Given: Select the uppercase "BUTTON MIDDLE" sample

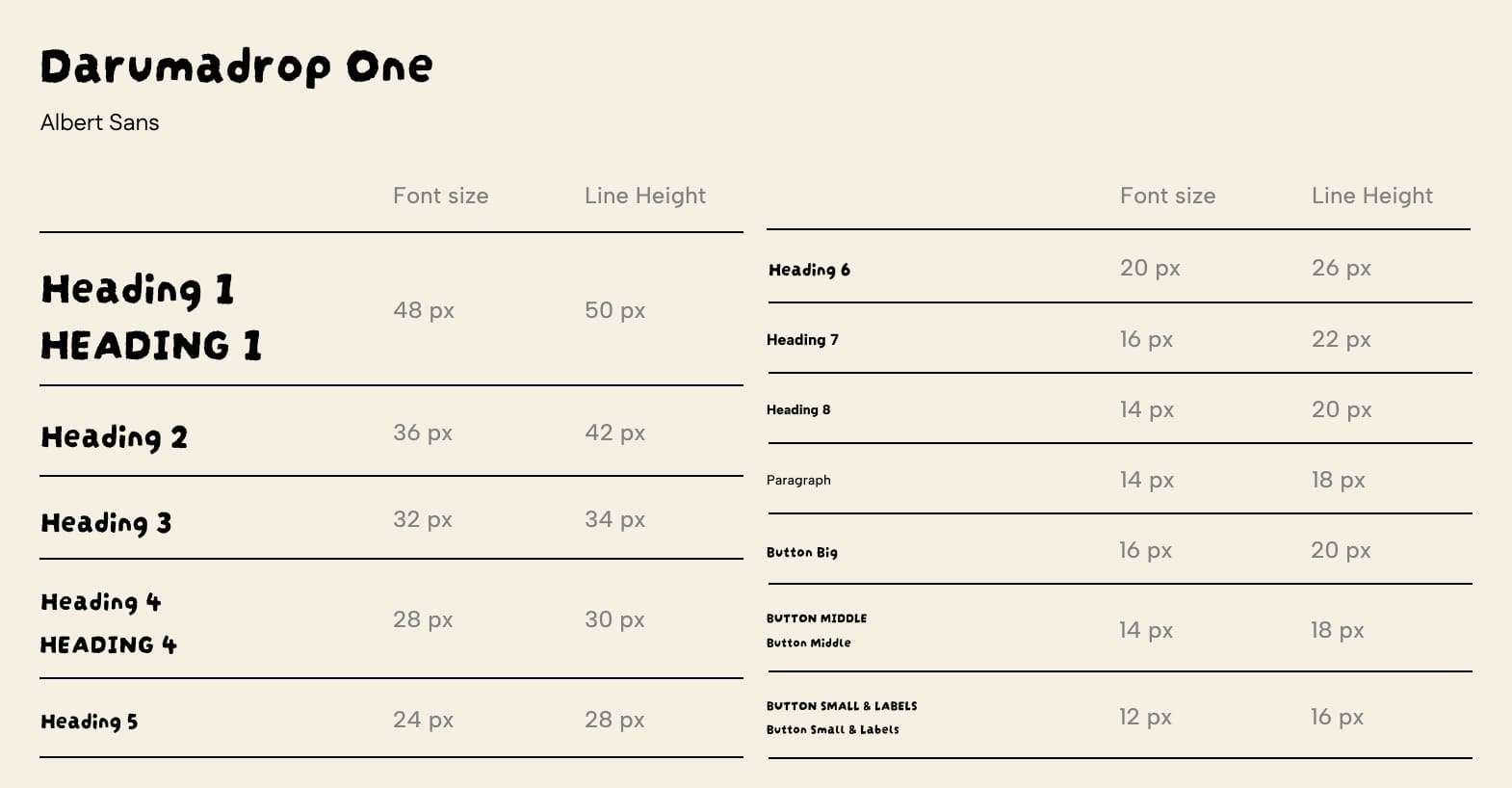Looking at the screenshot, I should [817, 618].
